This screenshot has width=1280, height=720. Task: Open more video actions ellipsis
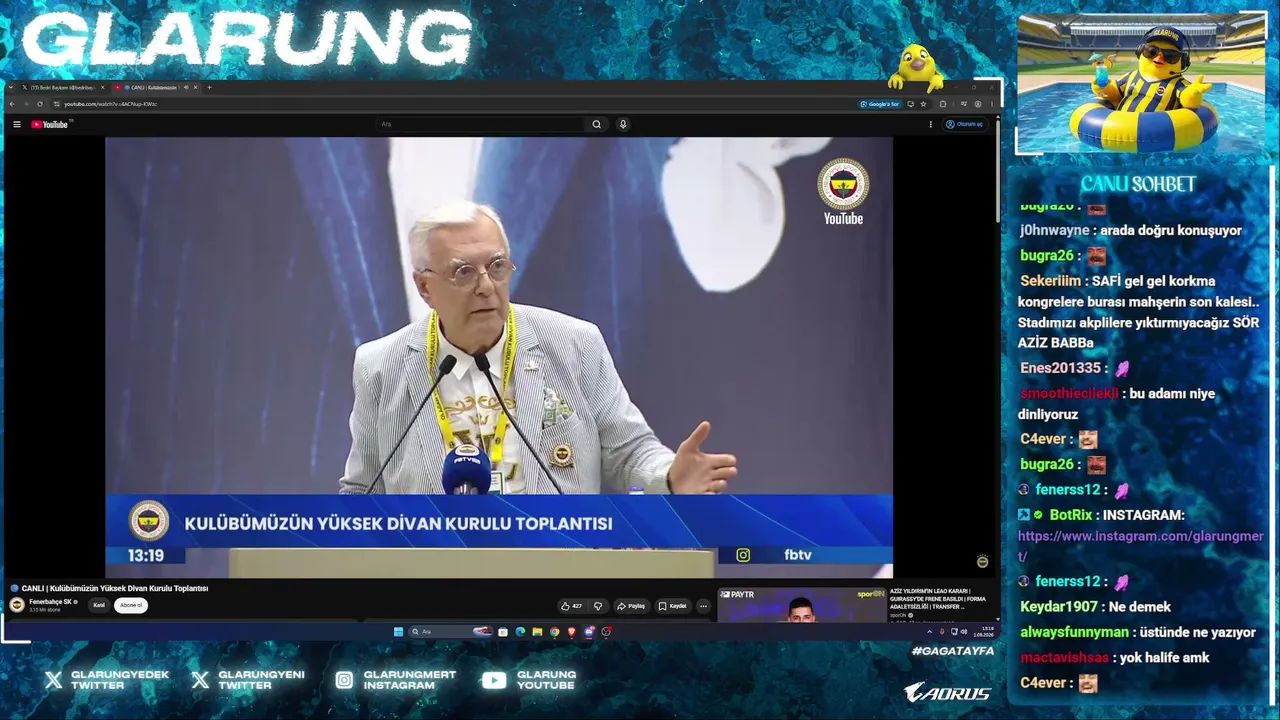703,606
